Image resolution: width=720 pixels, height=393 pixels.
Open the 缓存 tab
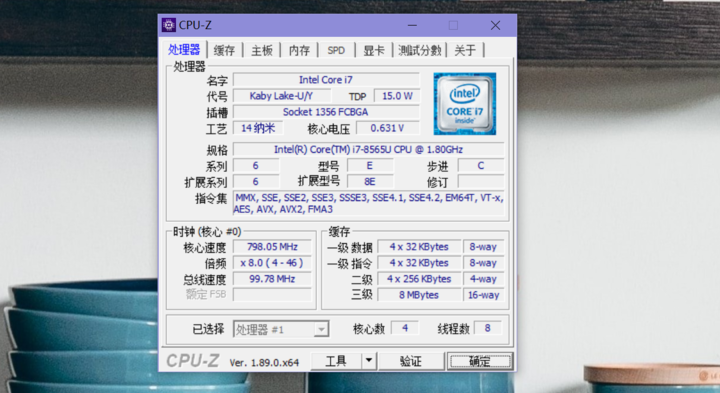[225, 50]
